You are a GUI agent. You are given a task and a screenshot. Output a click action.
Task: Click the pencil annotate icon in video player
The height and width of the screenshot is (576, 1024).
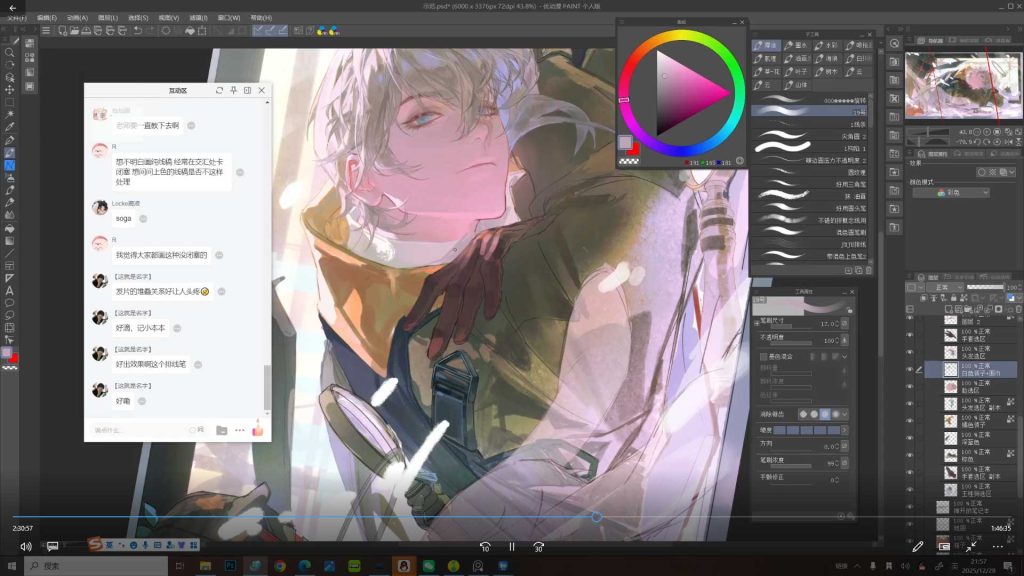(x=918, y=547)
